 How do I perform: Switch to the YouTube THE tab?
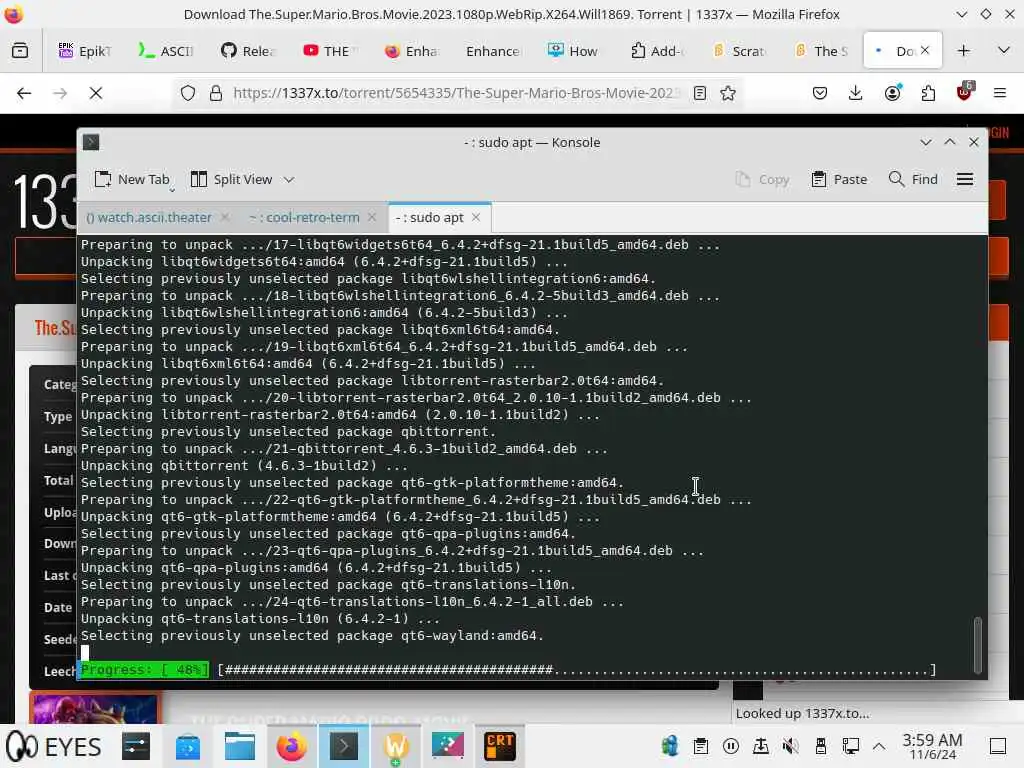tap(329, 50)
